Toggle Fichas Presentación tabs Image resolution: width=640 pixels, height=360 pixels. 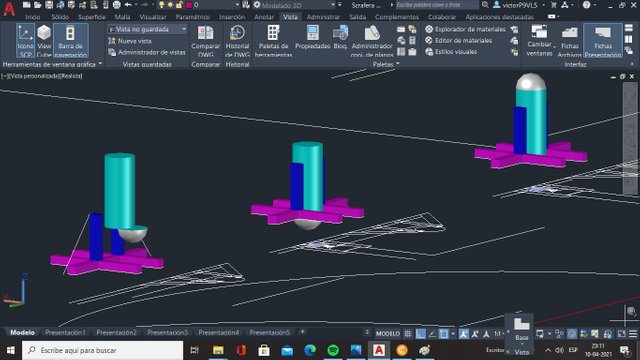coord(603,40)
